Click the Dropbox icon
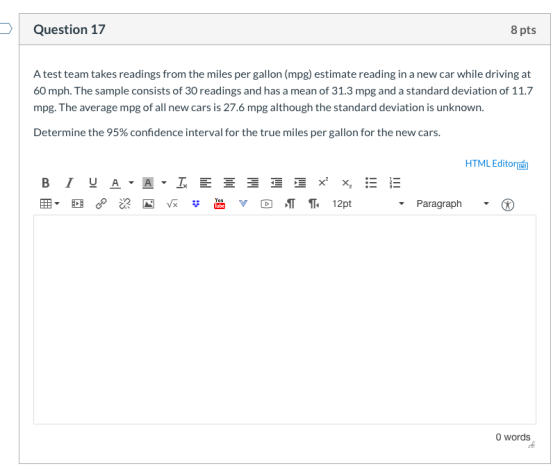 click(x=196, y=204)
